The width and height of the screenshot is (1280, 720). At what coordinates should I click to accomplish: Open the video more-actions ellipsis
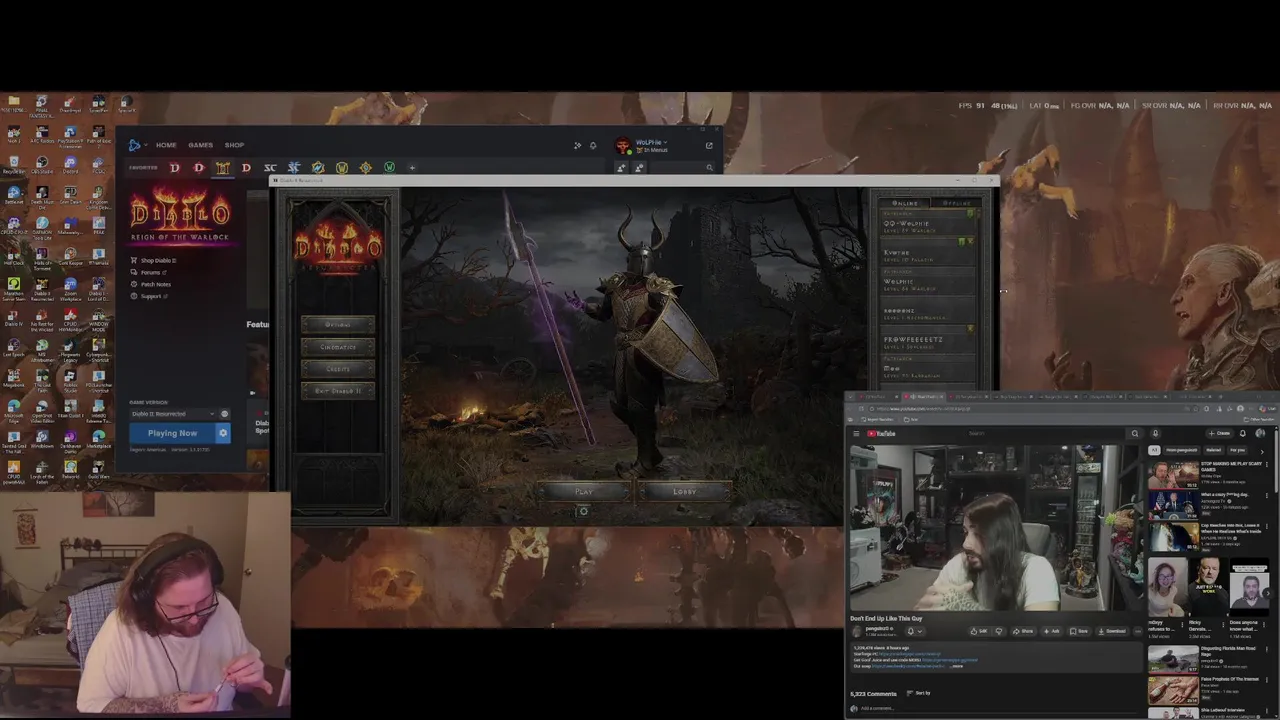tap(1137, 631)
